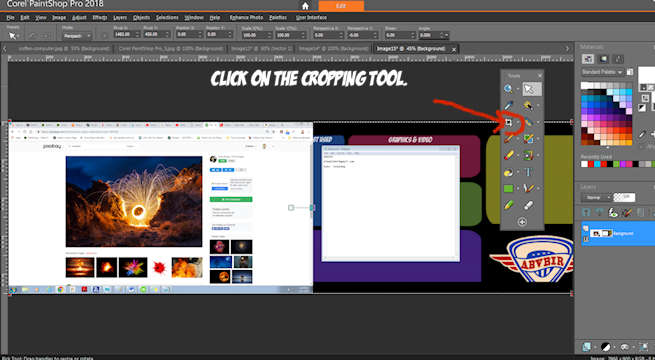The height and width of the screenshot is (360, 655).
Task: Click the plus button below the tool icons
Action: tap(522, 222)
